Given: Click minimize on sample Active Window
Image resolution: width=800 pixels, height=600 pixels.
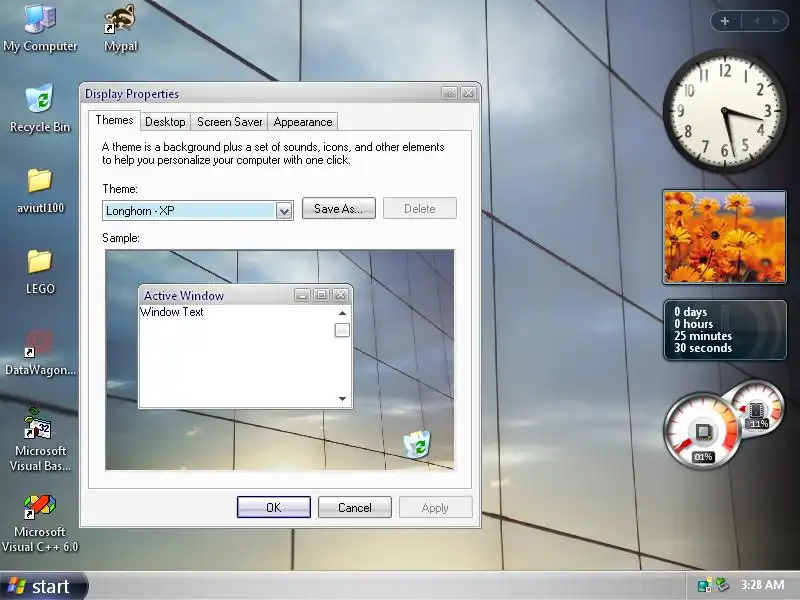Looking at the screenshot, I should coord(302,295).
